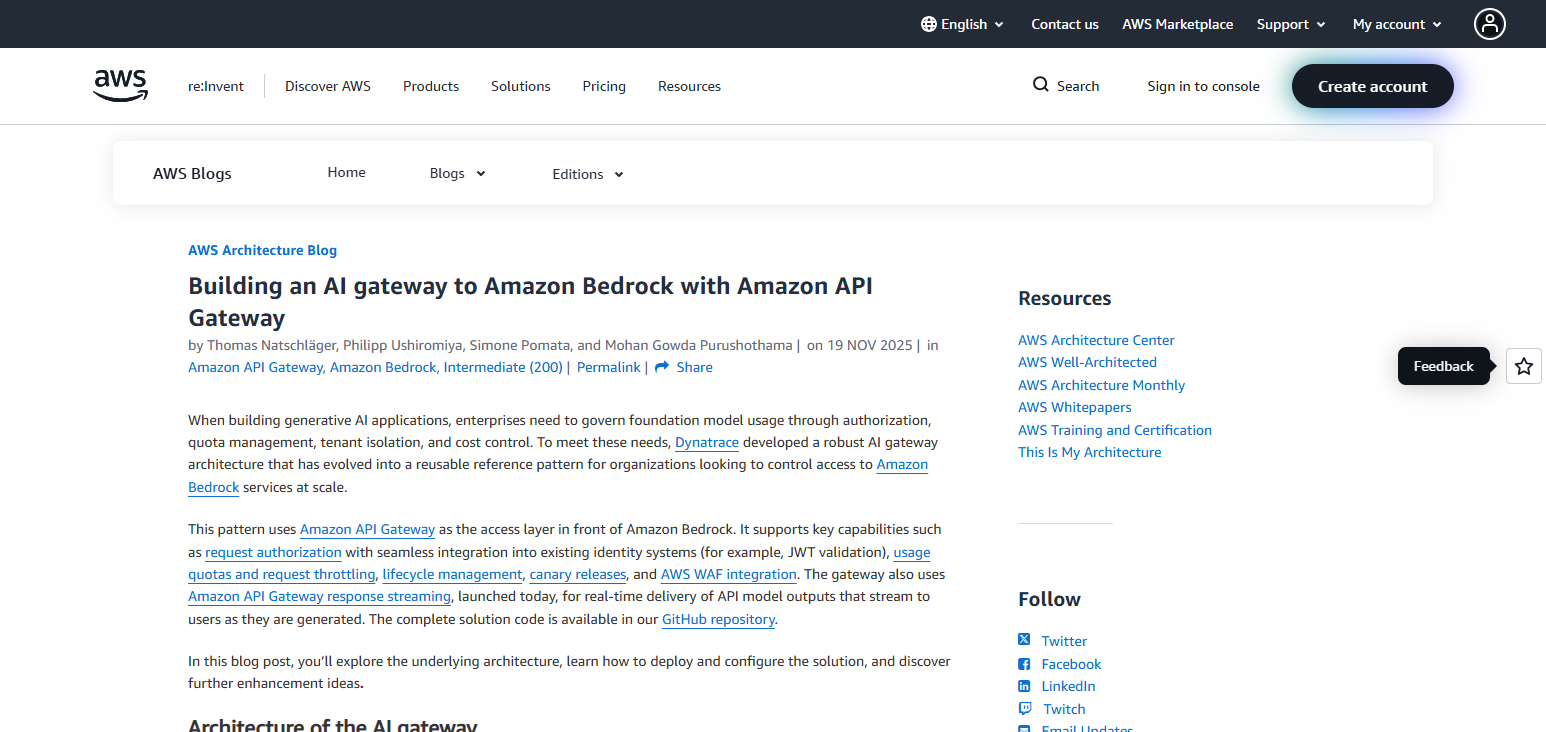Open the canary releases link
The image size is (1546, 732).
point(578,574)
